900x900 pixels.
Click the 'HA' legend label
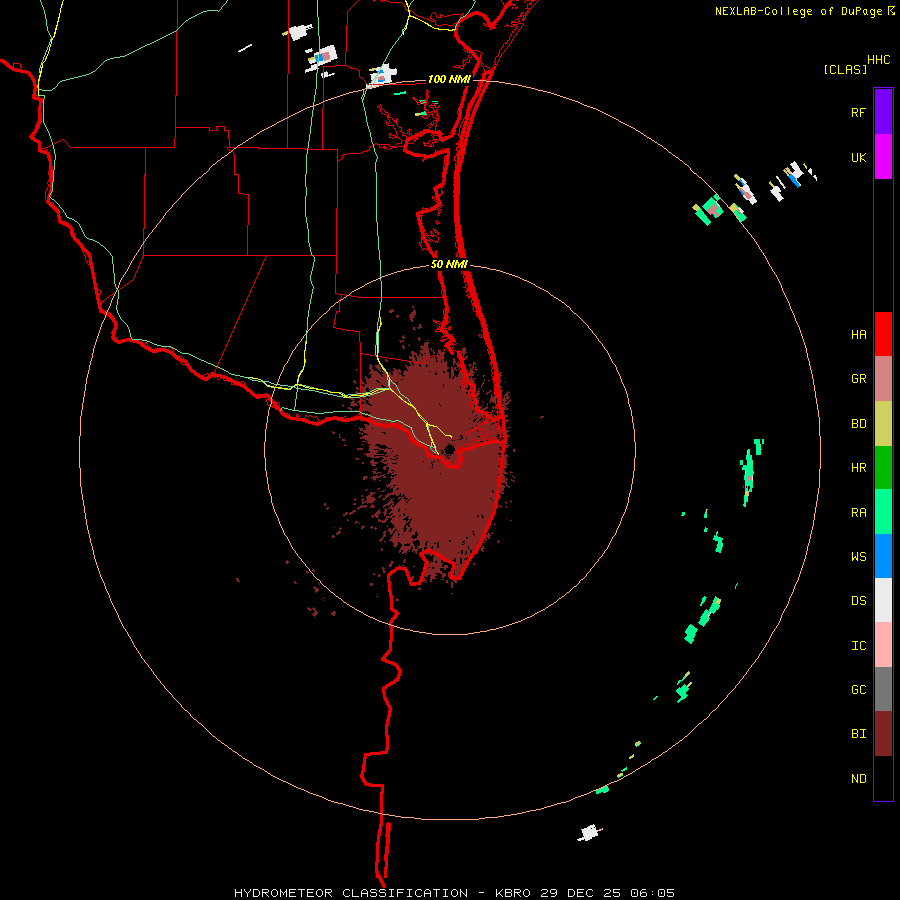[858, 335]
